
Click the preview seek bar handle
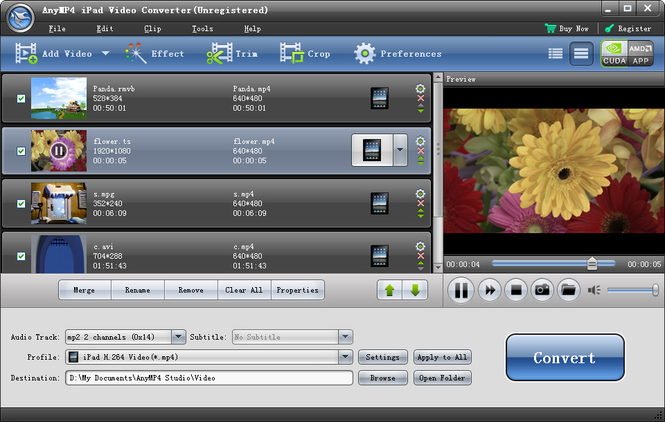pos(592,264)
